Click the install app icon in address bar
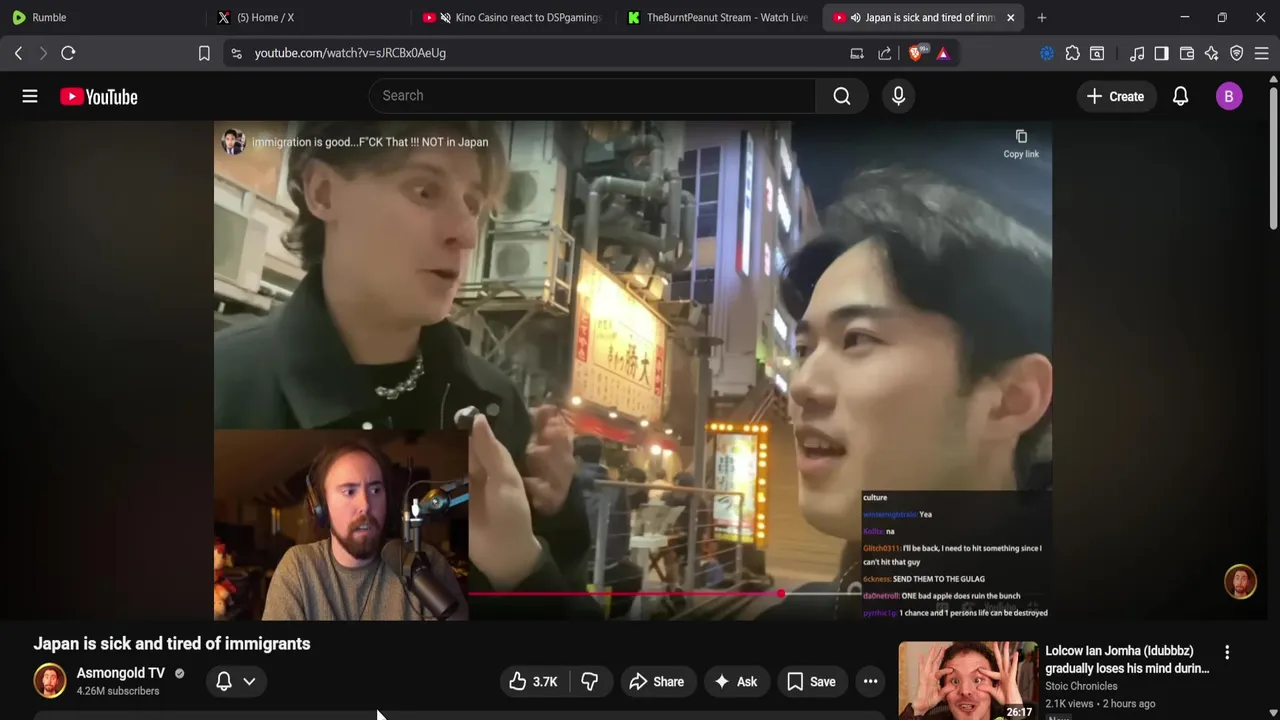 coord(857,53)
